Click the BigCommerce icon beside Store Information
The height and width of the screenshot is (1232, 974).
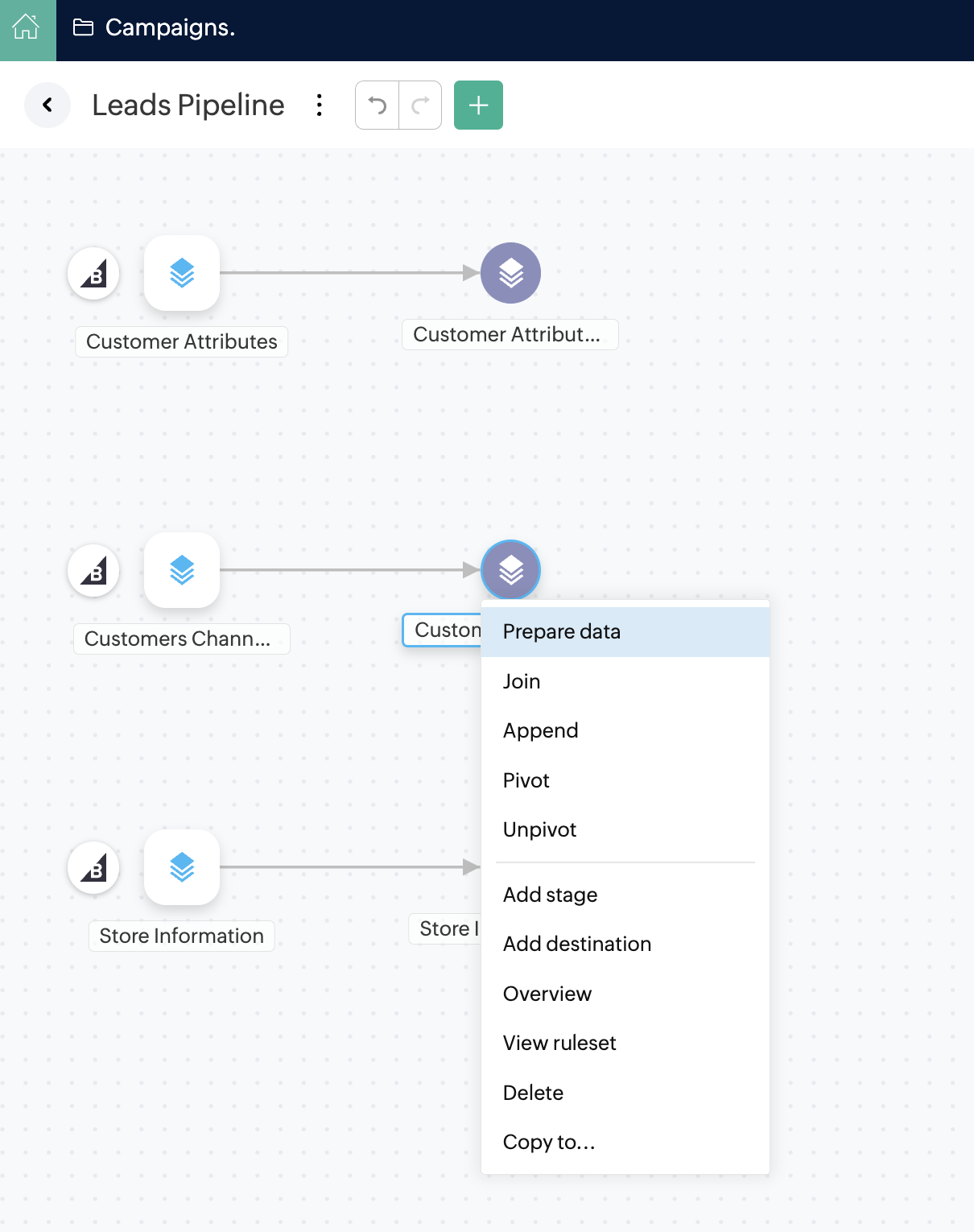tap(94, 868)
